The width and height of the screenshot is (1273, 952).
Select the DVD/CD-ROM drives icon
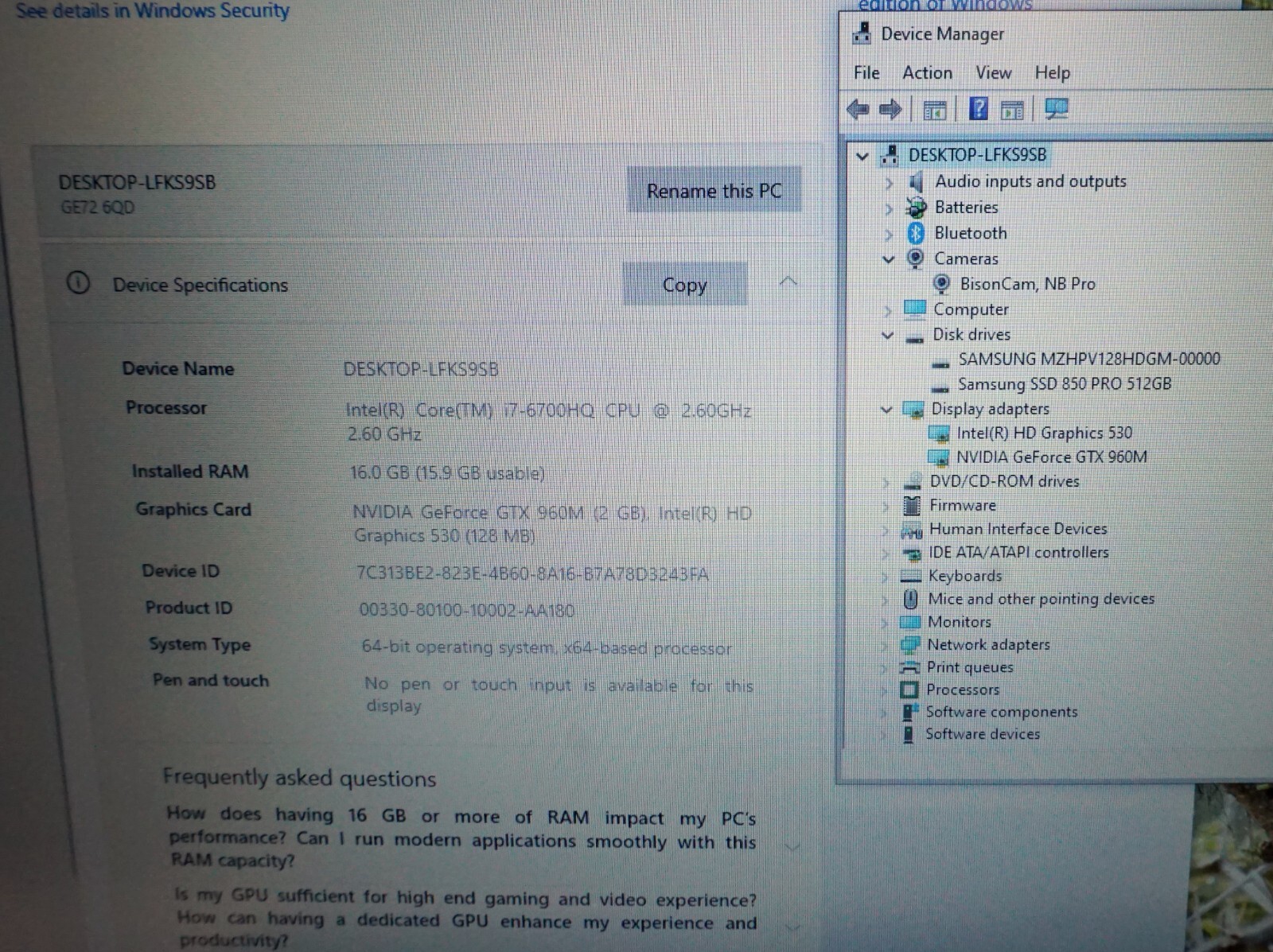tap(912, 483)
